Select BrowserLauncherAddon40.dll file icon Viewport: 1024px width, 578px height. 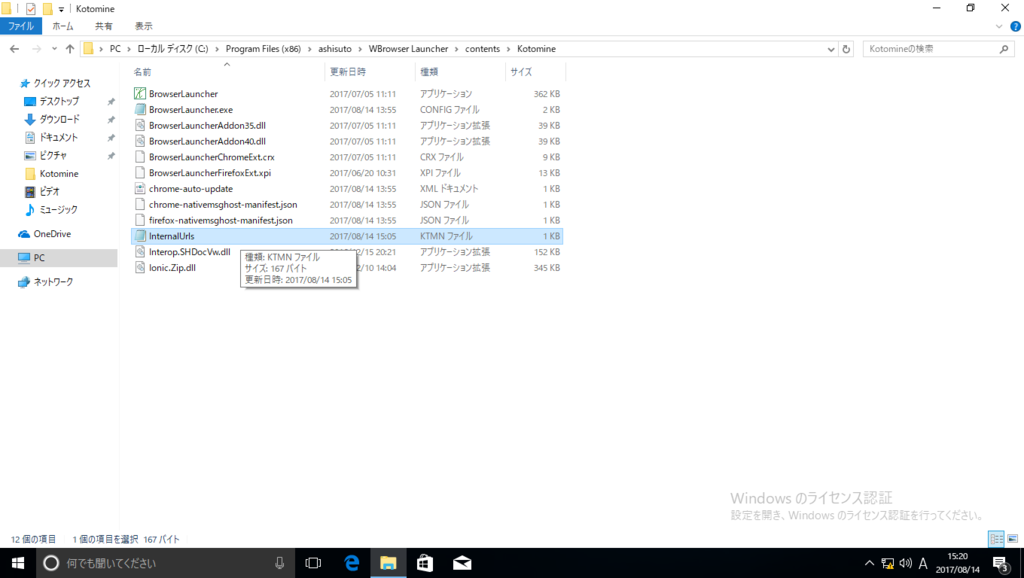[140, 141]
